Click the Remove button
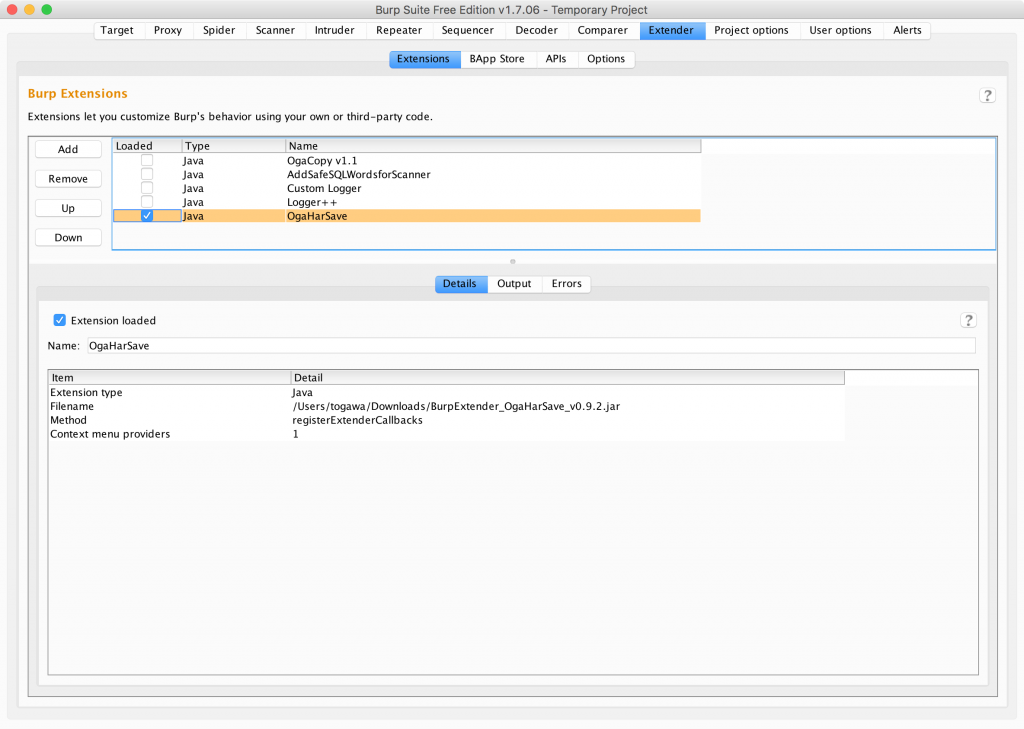The width and height of the screenshot is (1024, 729). 68,179
